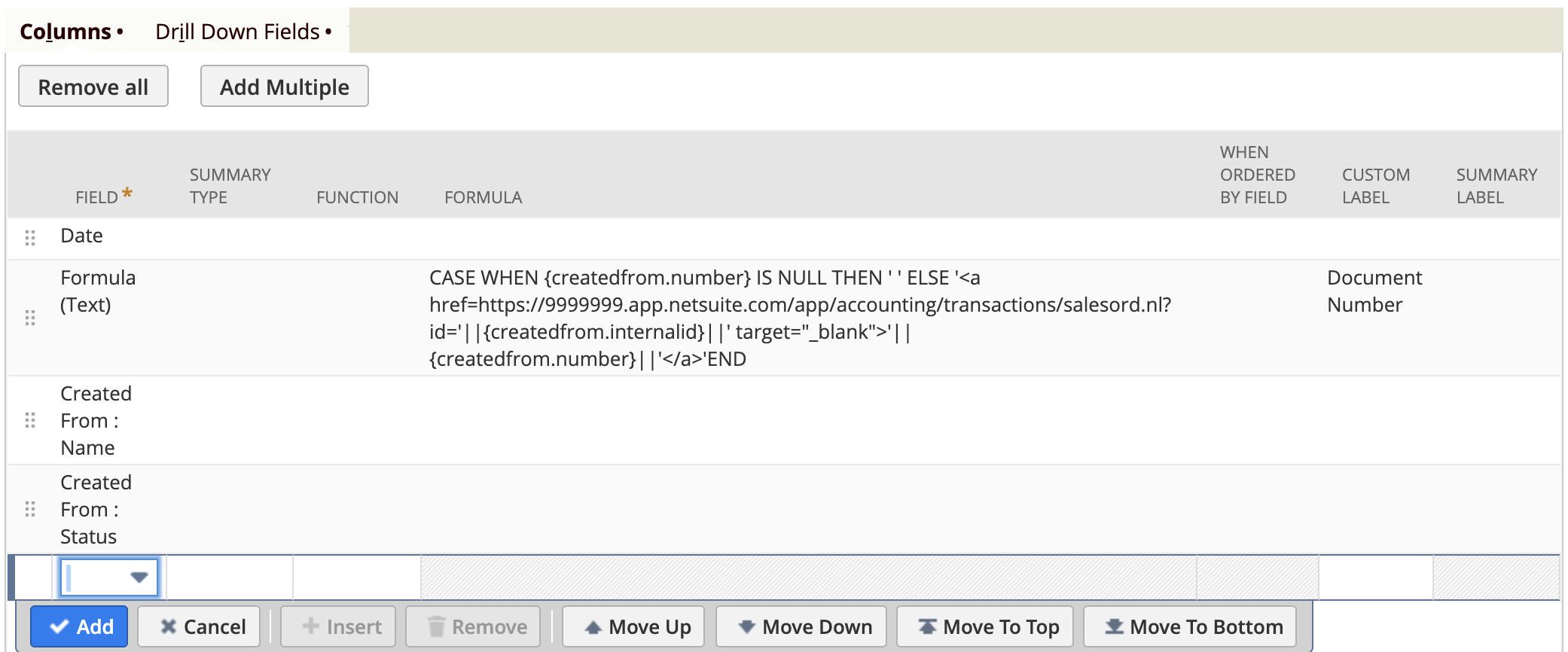This screenshot has height=652, width=1568.
Task: Click drag handle for Created From : Status row
Action: [30, 510]
